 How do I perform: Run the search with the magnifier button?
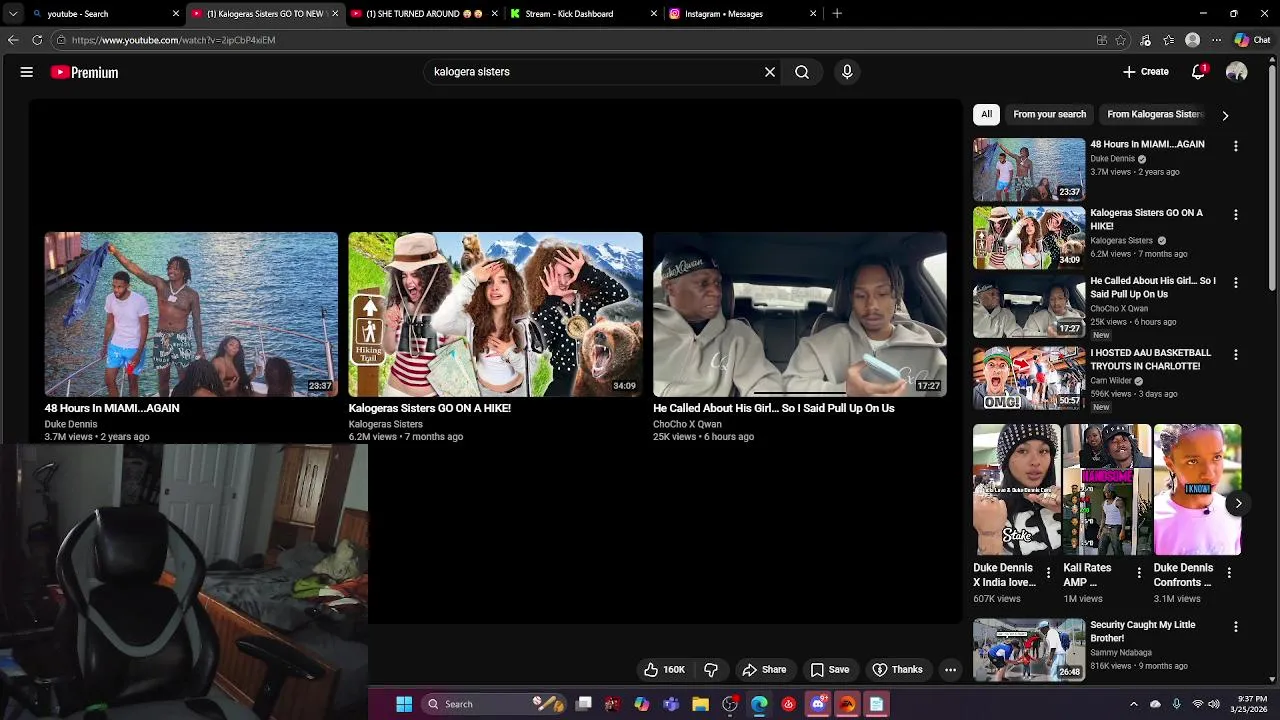802,72
